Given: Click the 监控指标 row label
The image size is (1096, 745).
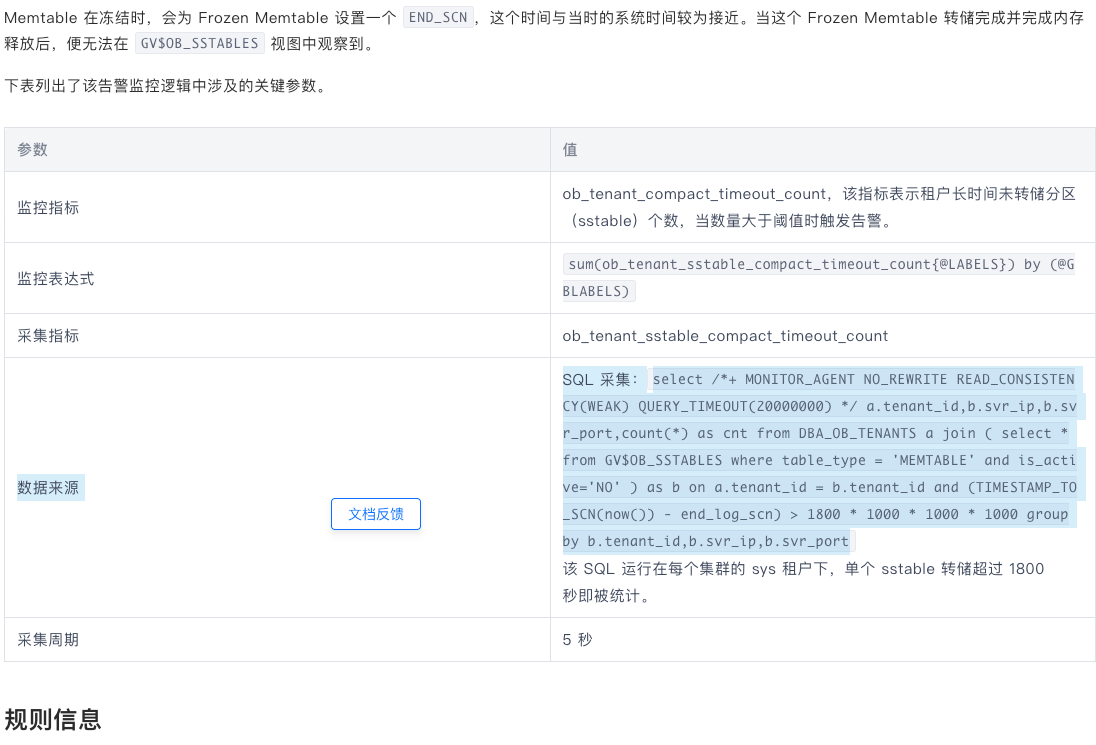Looking at the screenshot, I should (48, 208).
